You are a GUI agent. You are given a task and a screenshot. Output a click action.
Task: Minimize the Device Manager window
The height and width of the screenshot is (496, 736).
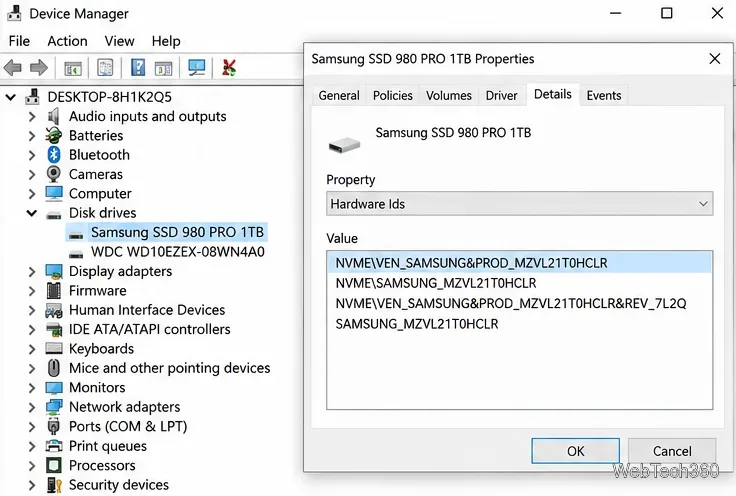click(615, 13)
